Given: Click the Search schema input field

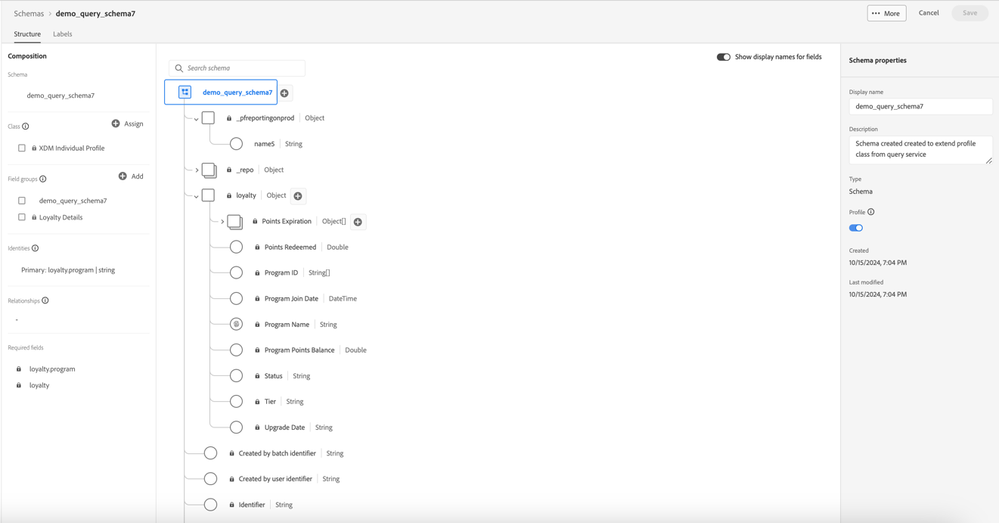Looking at the screenshot, I should (x=240, y=68).
